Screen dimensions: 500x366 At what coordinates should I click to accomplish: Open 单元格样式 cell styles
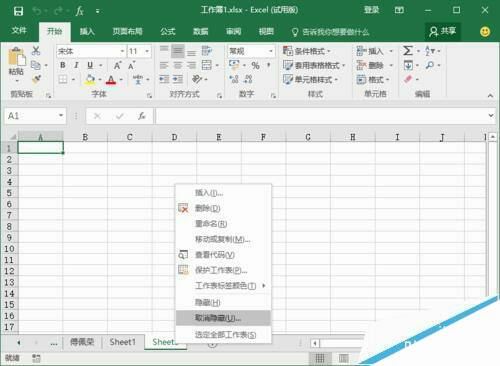[310, 80]
